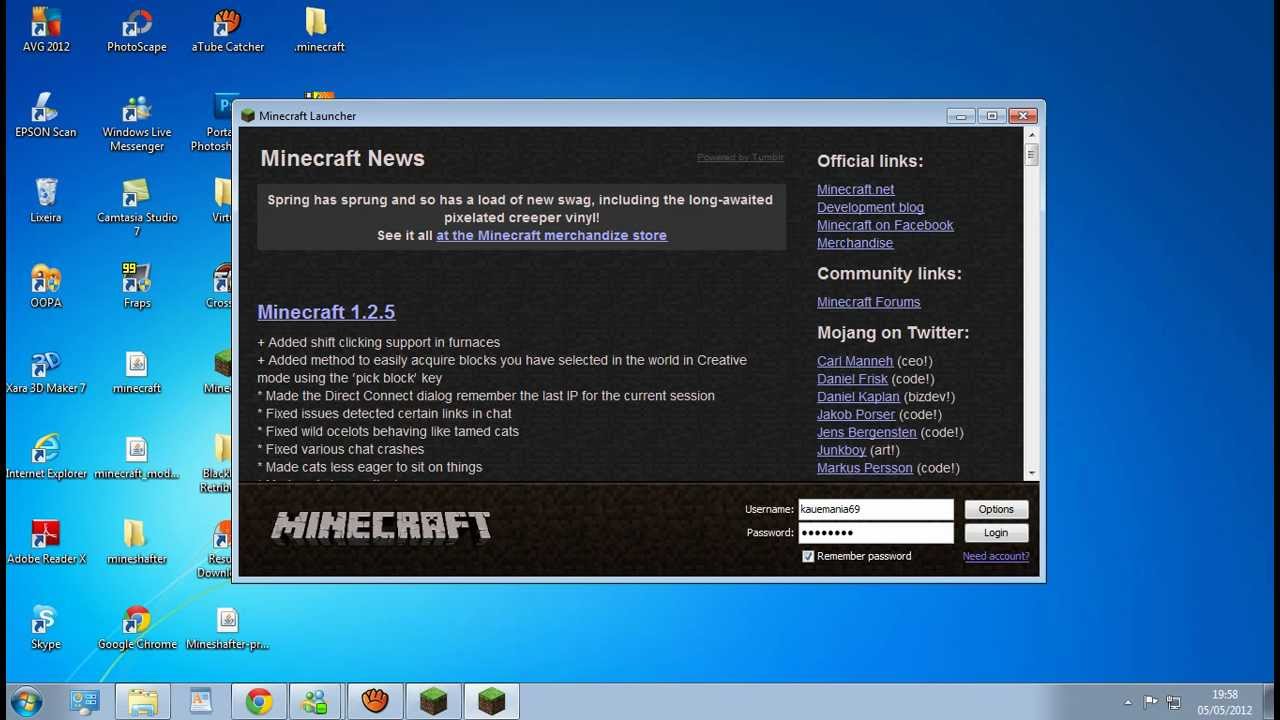1280x720 pixels.
Task: Open Daniel Frisk's Twitter link
Action: pyautogui.click(x=852, y=379)
